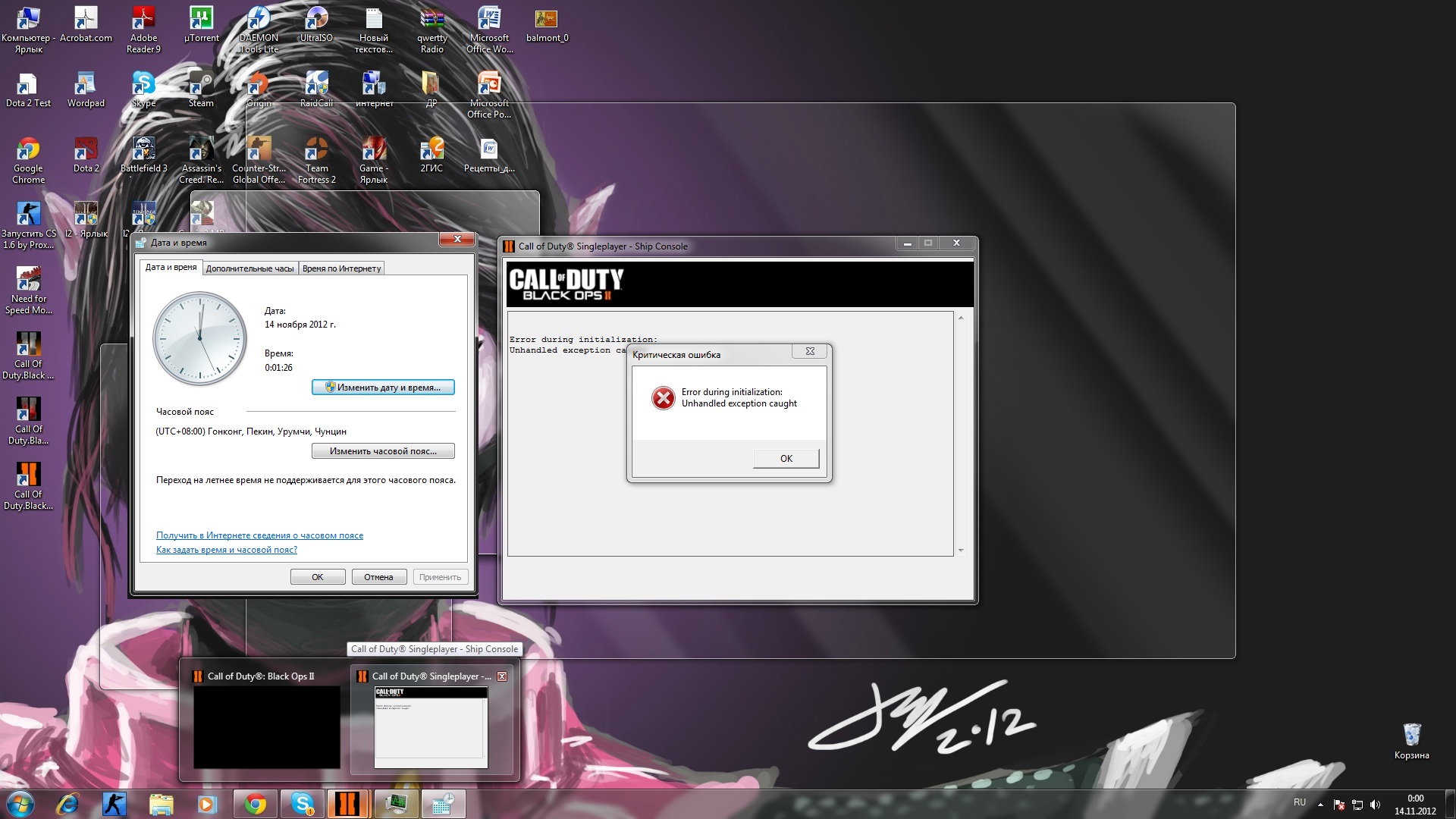1456x819 pixels.
Task: Select the Рецепты_д... document on the desktop
Action: [x=489, y=155]
